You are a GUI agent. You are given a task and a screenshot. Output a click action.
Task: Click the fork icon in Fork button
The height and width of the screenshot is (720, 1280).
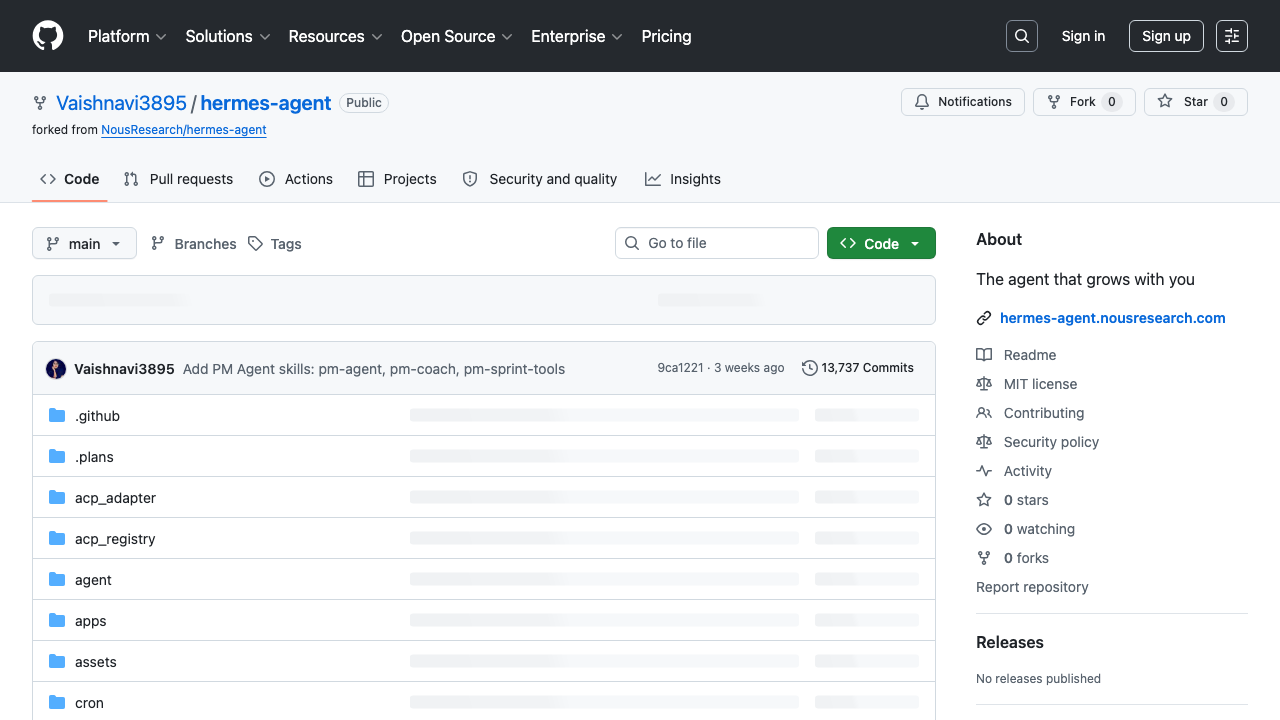click(x=1054, y=102)
